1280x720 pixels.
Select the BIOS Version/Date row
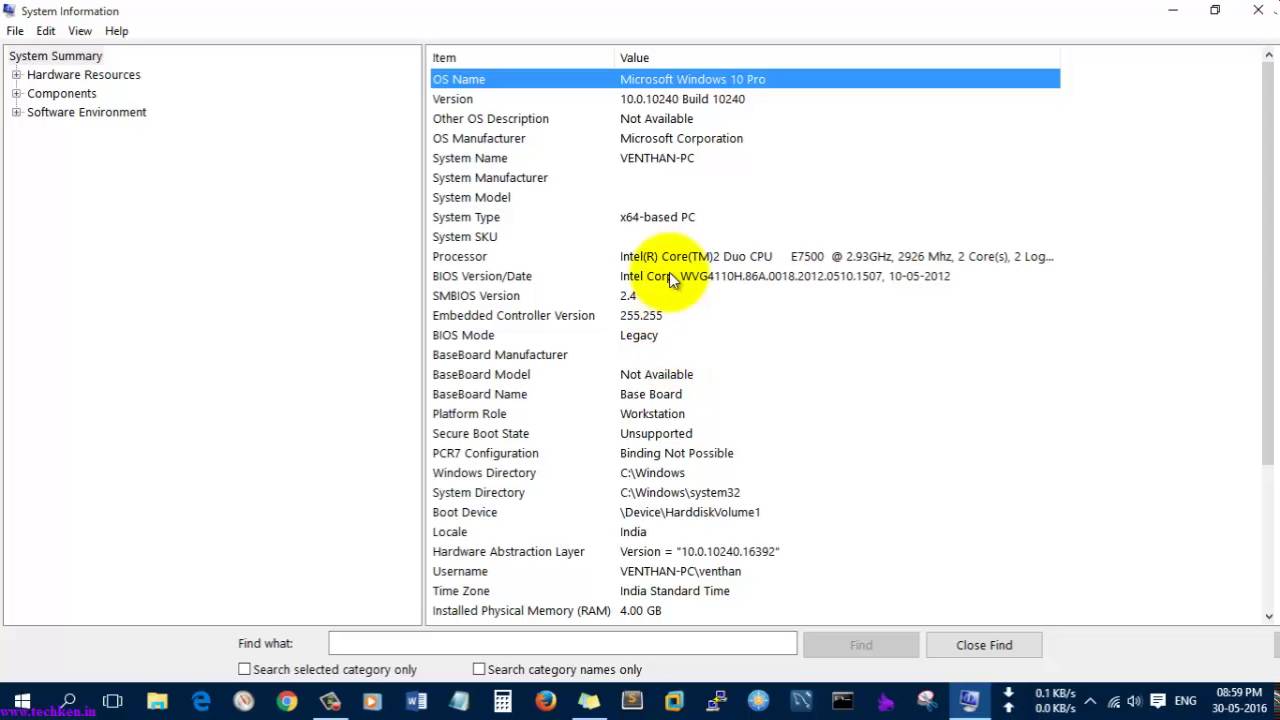click(745, 276)
